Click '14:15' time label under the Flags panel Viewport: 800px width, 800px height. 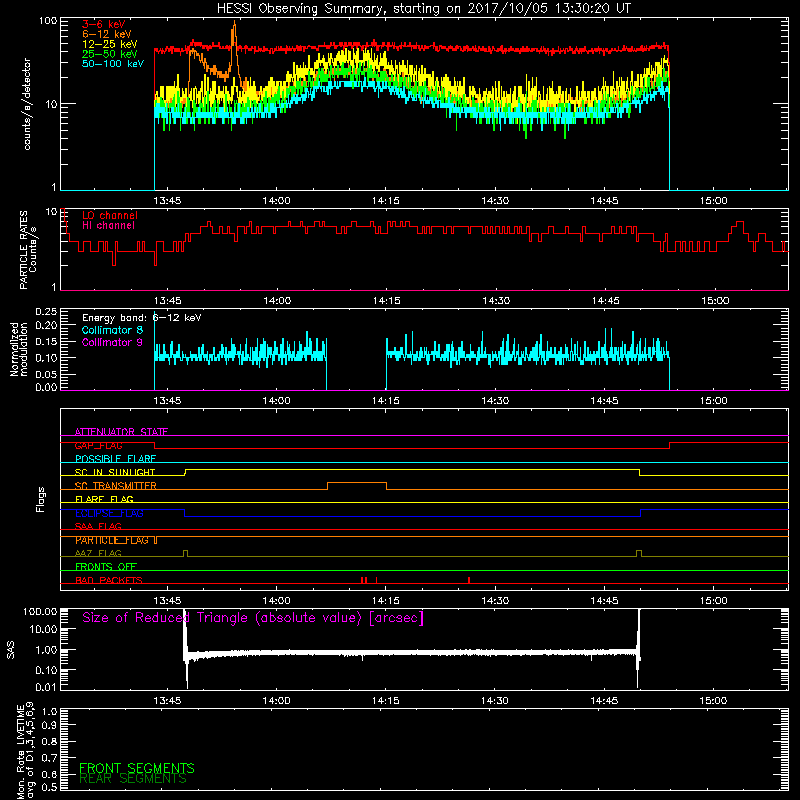pos(386,601)
